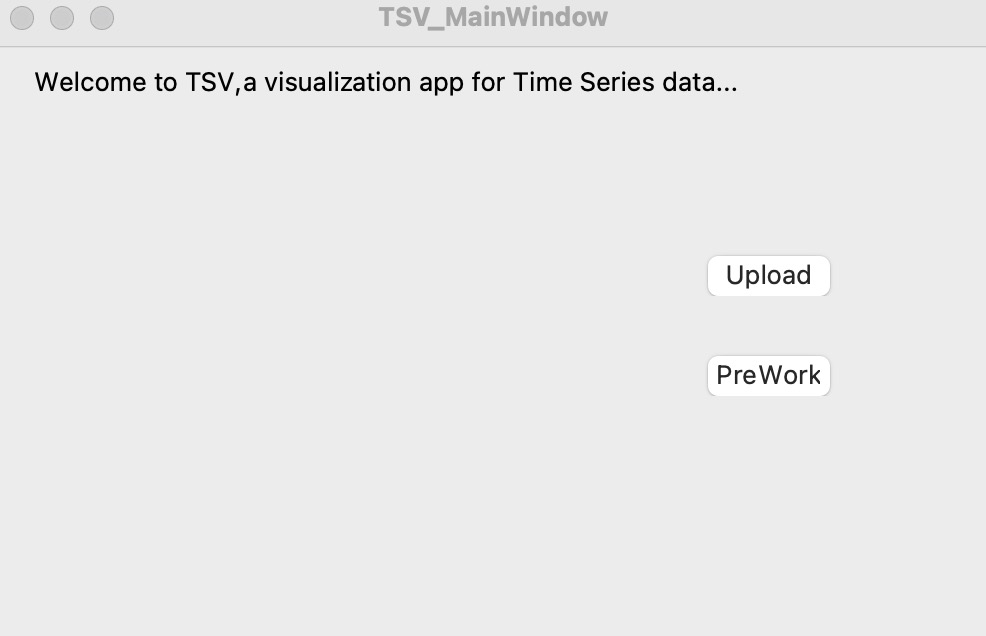Click the "TSV,a" text in the greeting
Image resolution: width=986 pixels, height=636 pixels.
tap(221, 83)
